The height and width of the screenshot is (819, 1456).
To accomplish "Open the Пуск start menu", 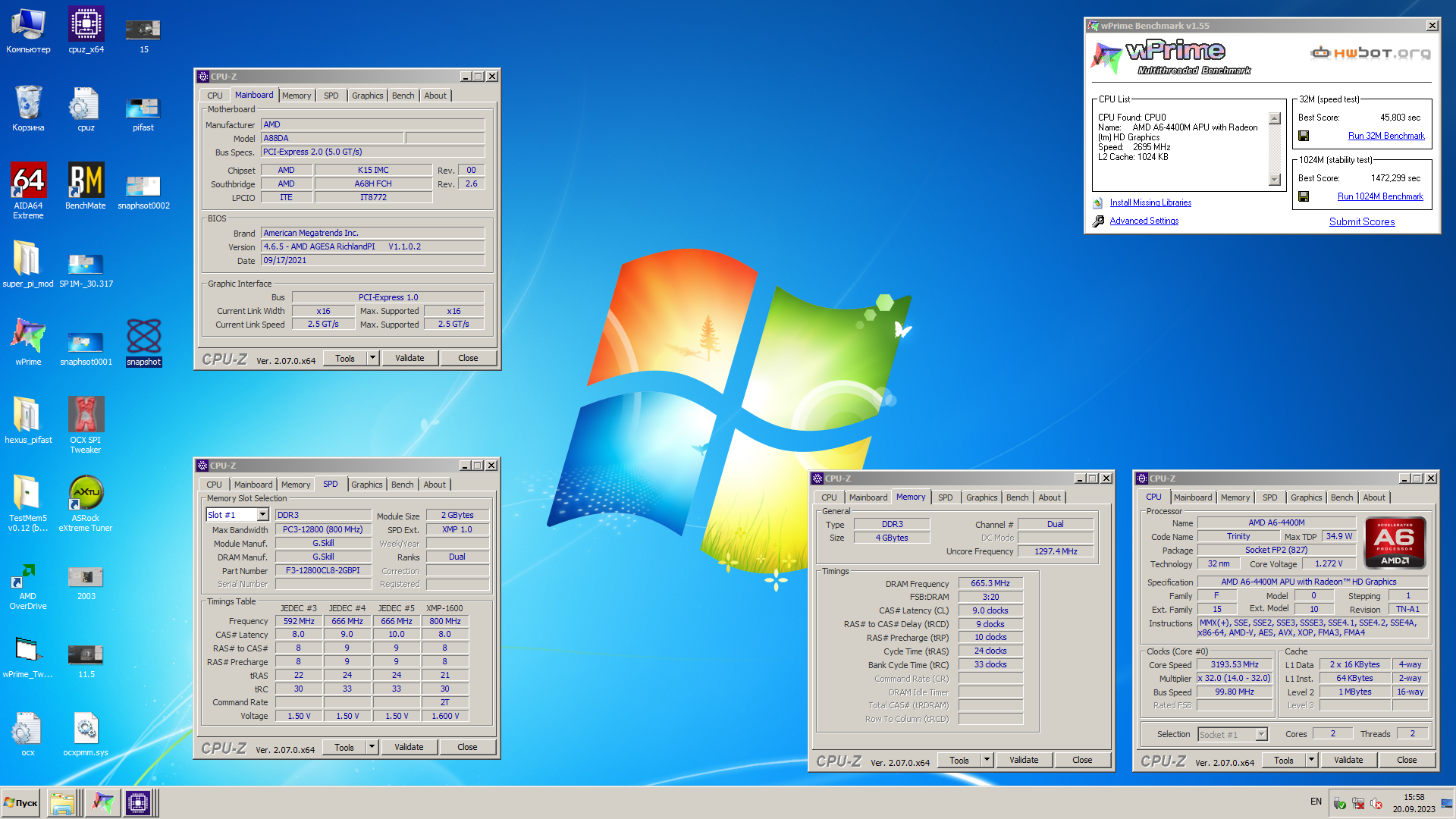I will click(x=21, y=803).
